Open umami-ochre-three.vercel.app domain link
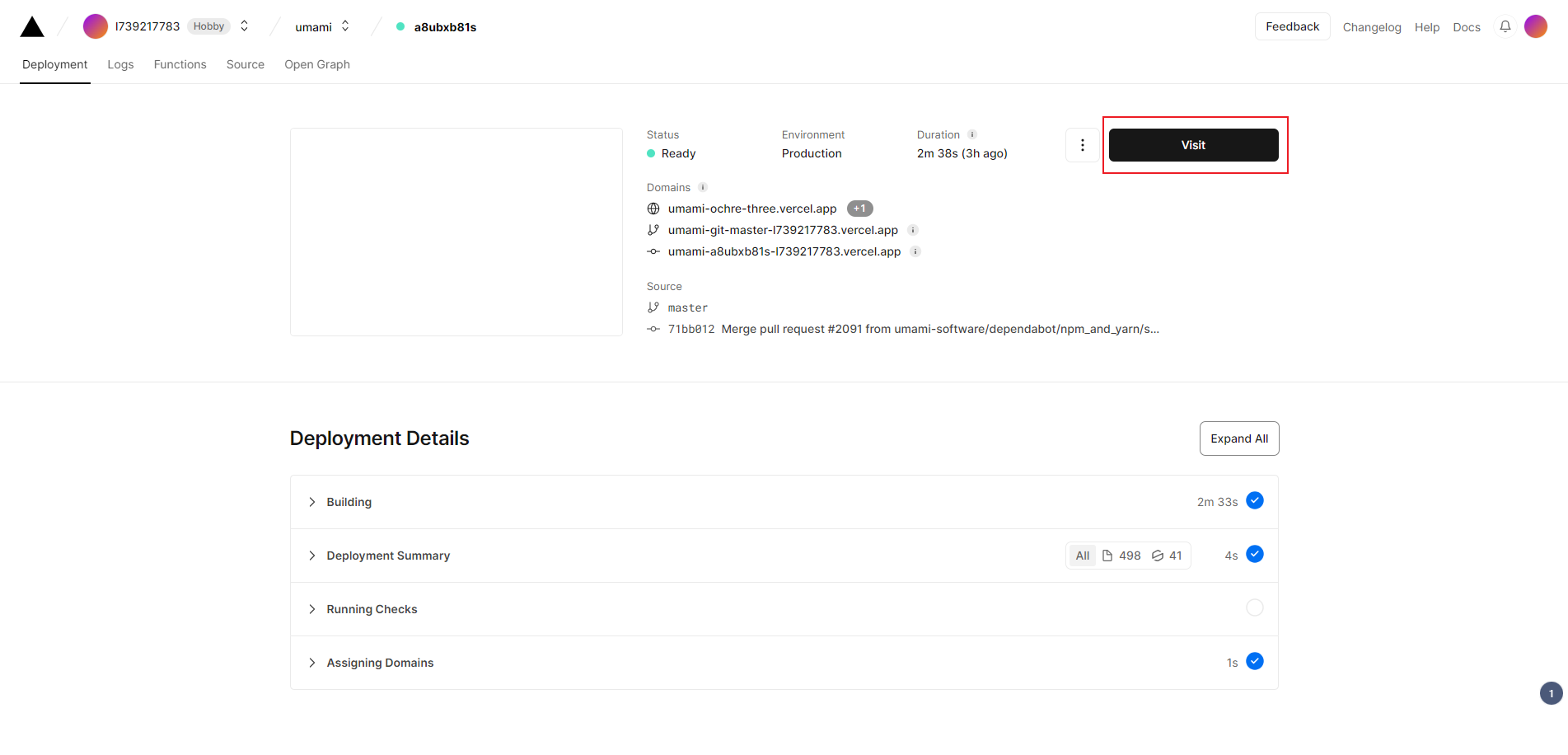 tap(752, 209)
